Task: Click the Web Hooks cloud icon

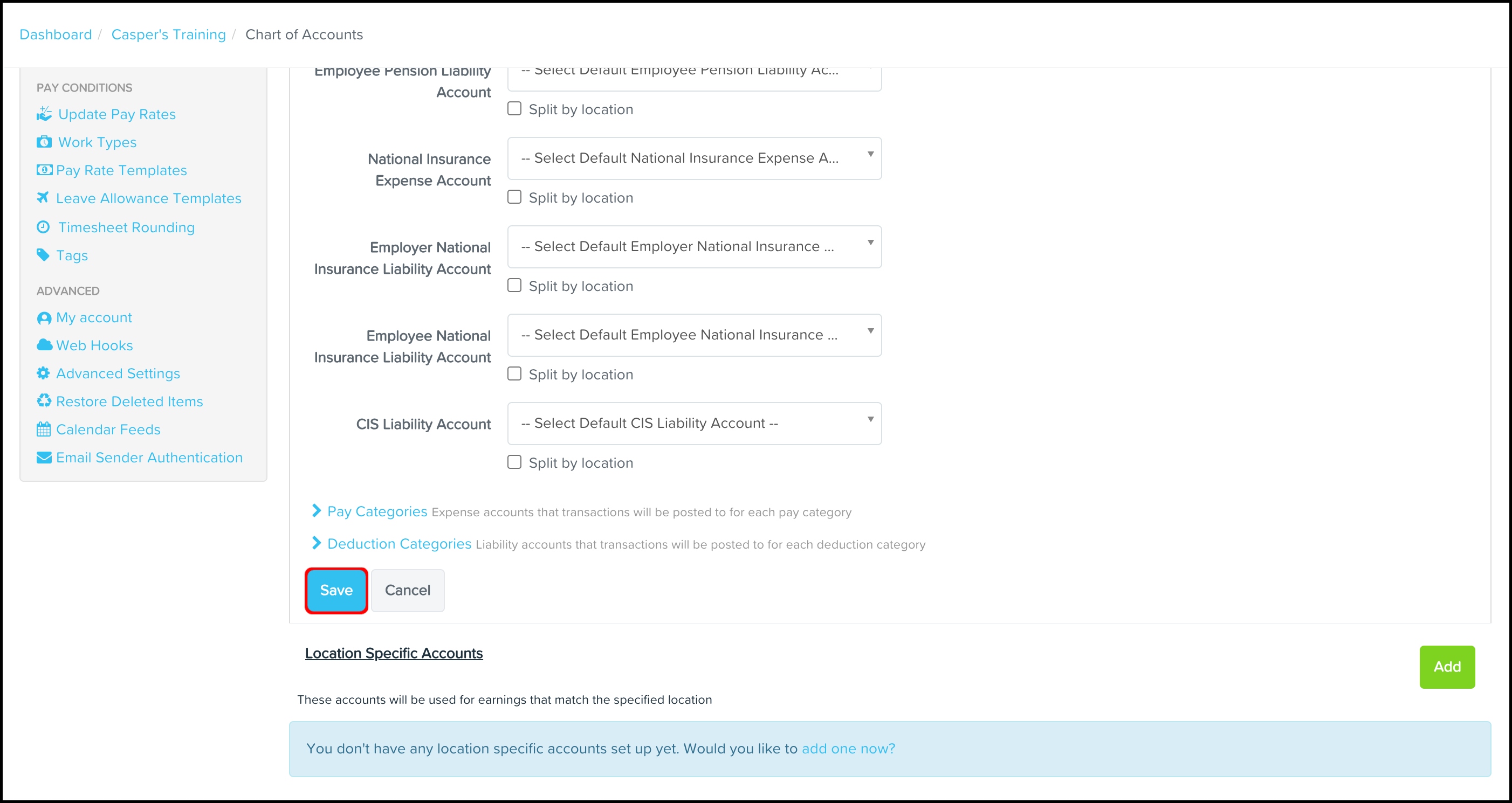Action: point(44,345)
